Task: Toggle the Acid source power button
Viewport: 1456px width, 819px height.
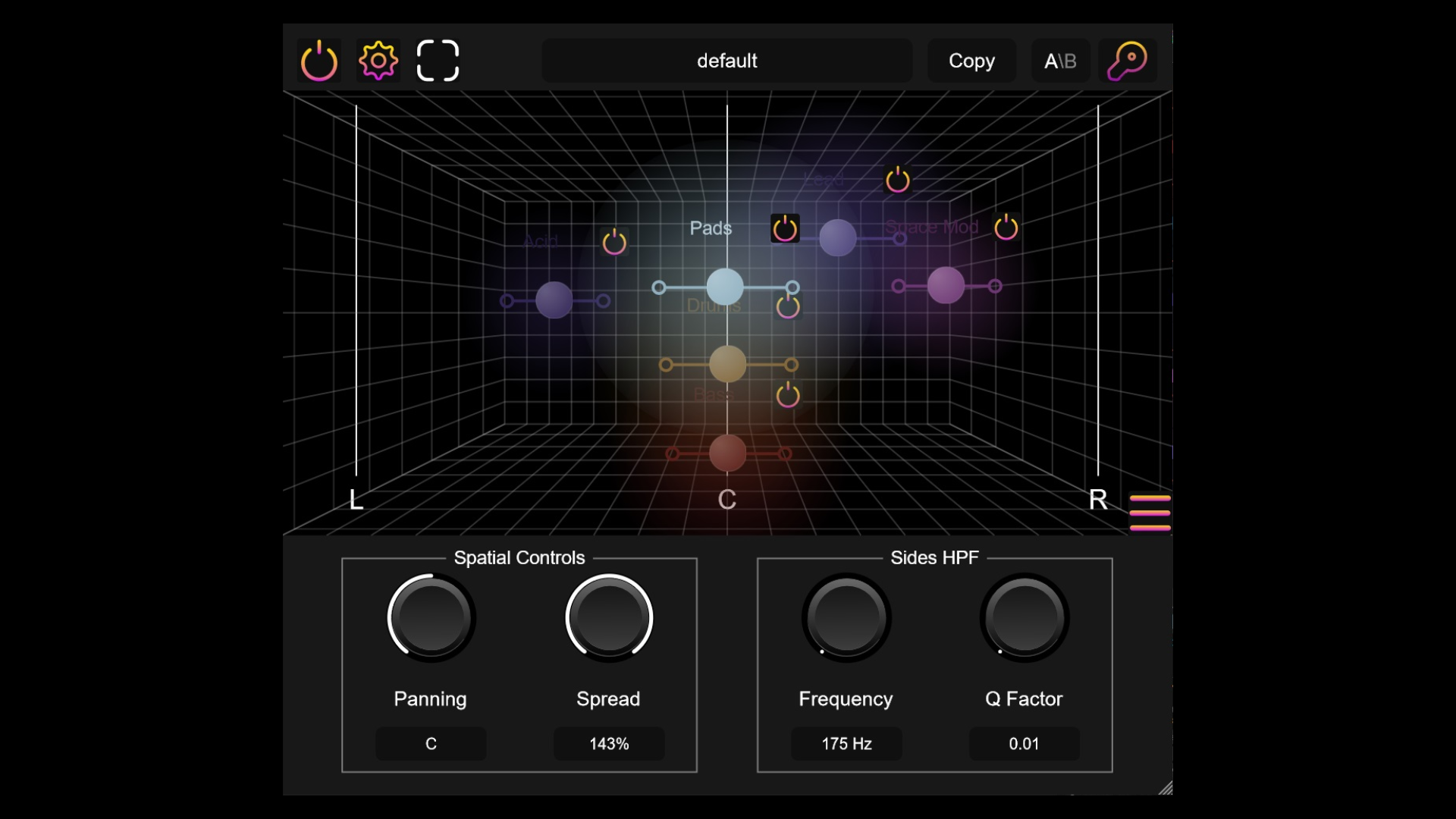Action: 614,241
